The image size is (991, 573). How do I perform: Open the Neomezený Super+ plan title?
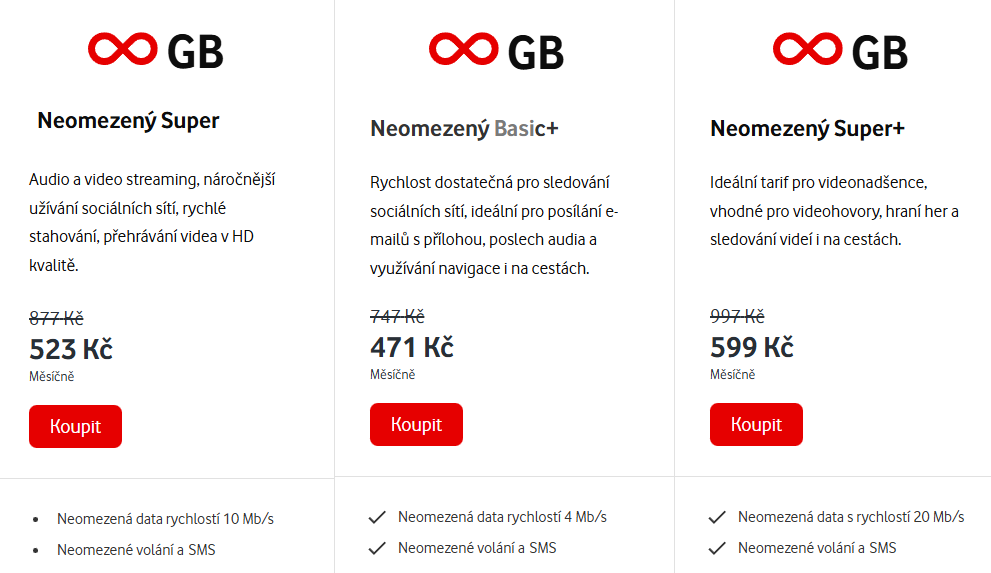tap(807, 129)
